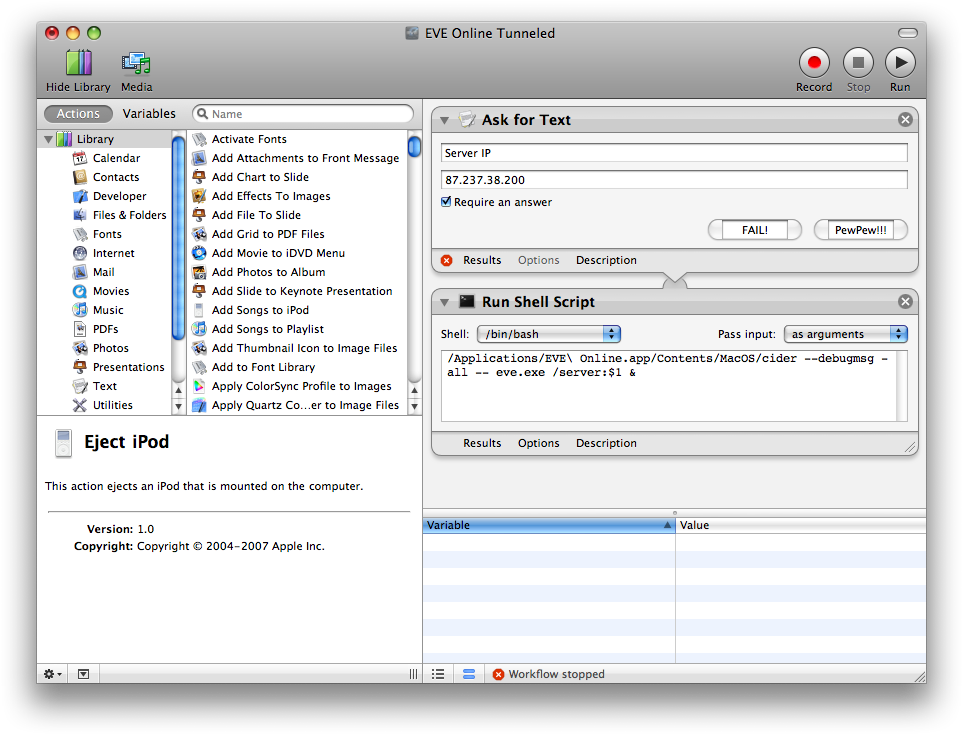Start recording with the Record button
This screenshot has height=734, width=962.
point(814,63)
